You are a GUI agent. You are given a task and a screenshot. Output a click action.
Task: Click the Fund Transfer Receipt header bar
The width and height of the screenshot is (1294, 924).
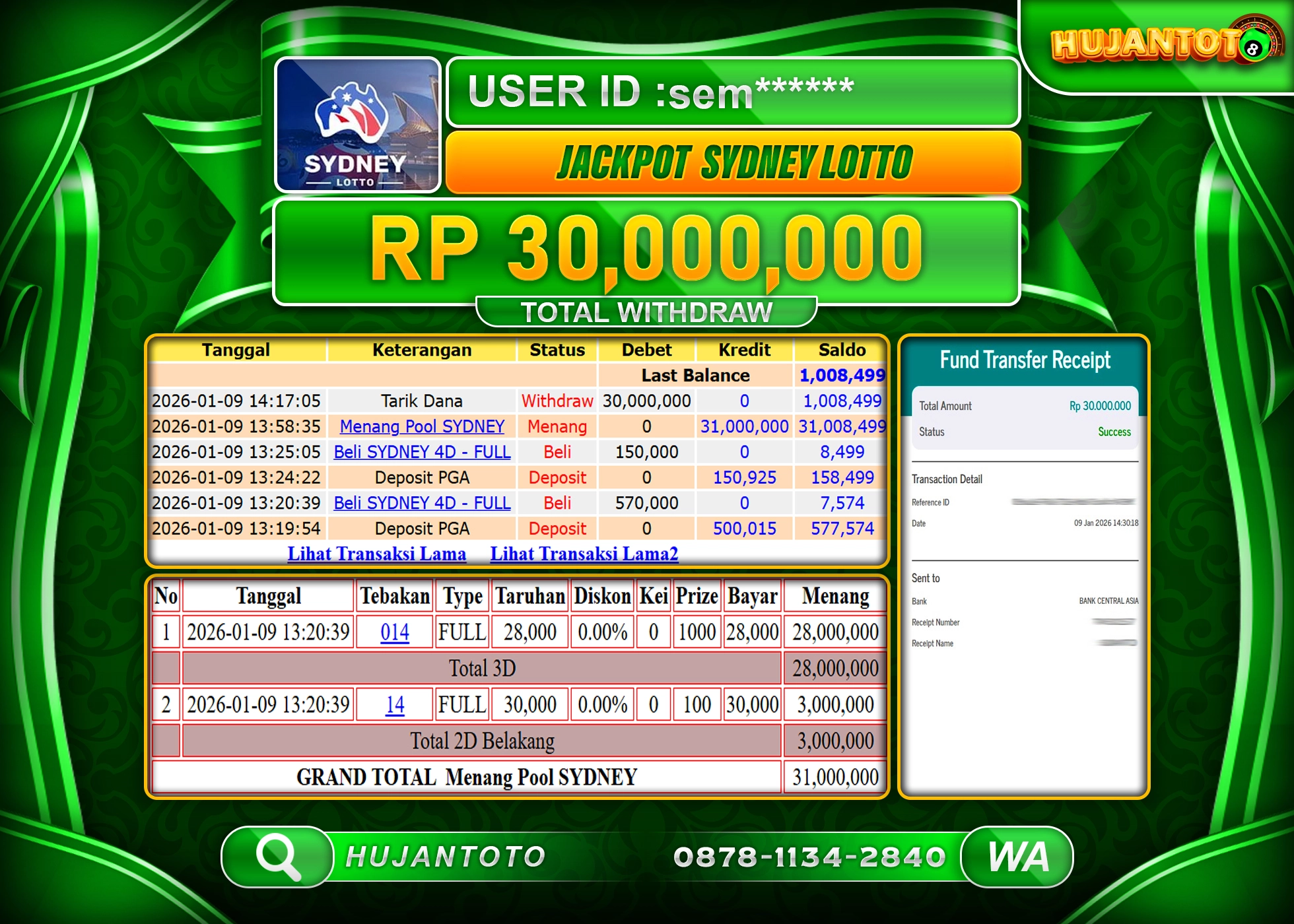click(1024, 360)
